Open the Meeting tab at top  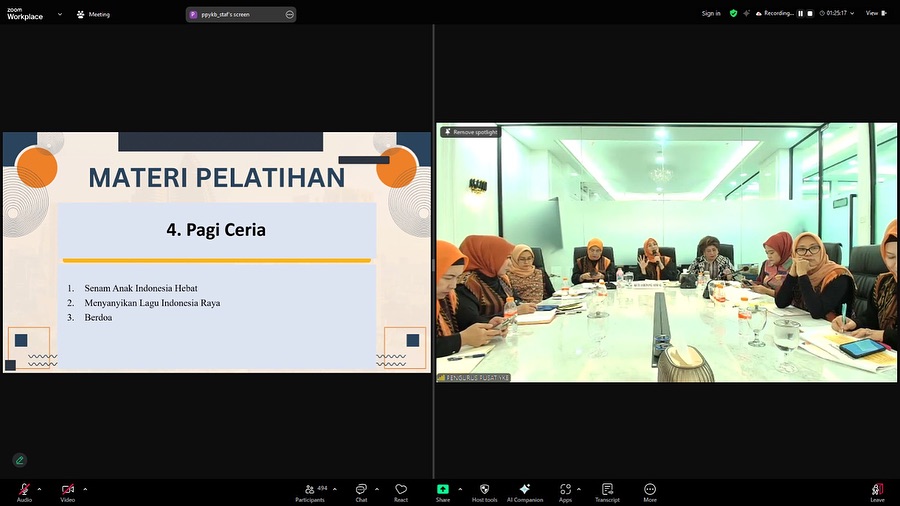(x=94, y=15)
